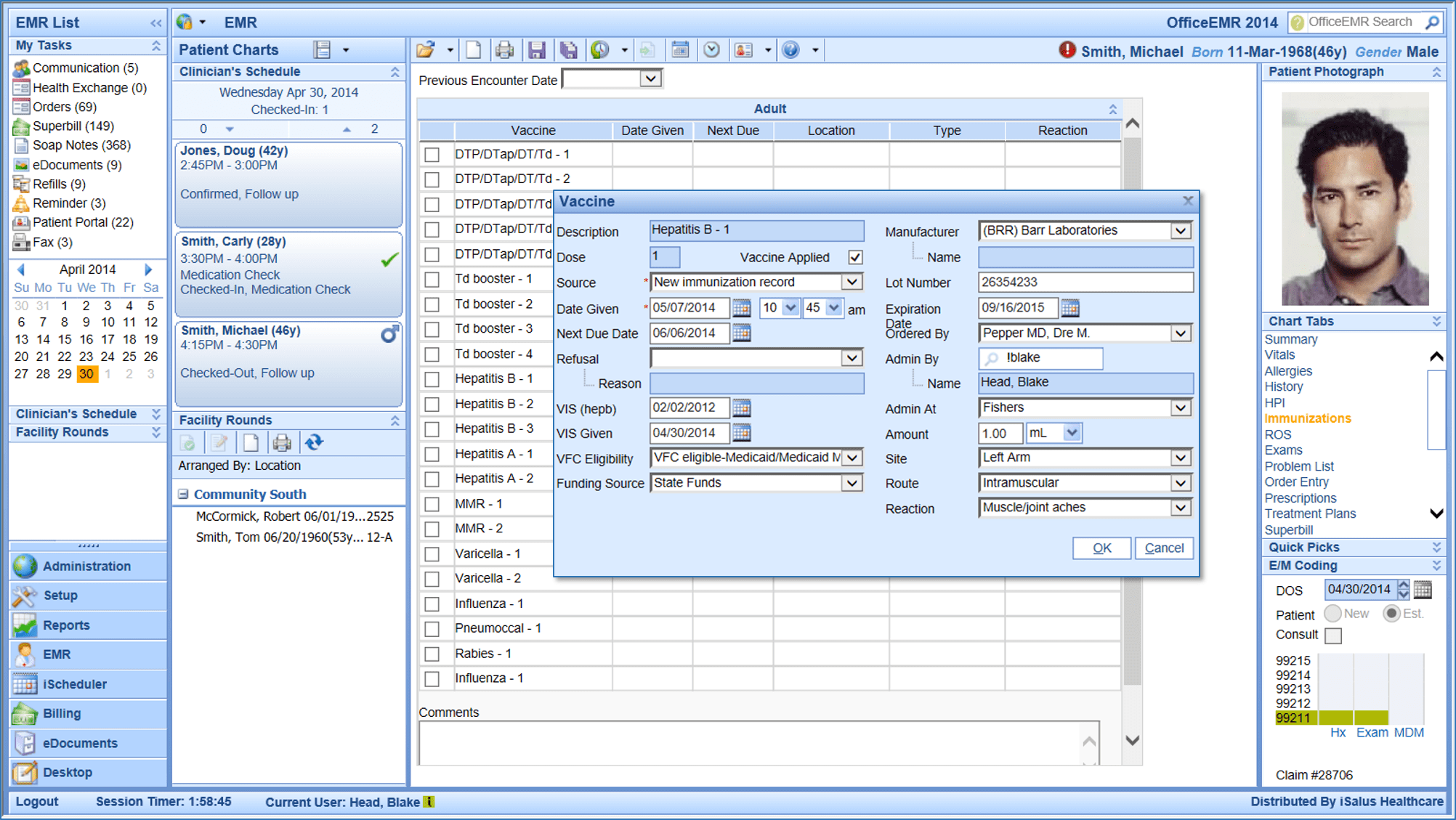The width and height of the screenshot is (1456, 820).
Task: Open the Billing module in sidebar
Action: point(61,713)
